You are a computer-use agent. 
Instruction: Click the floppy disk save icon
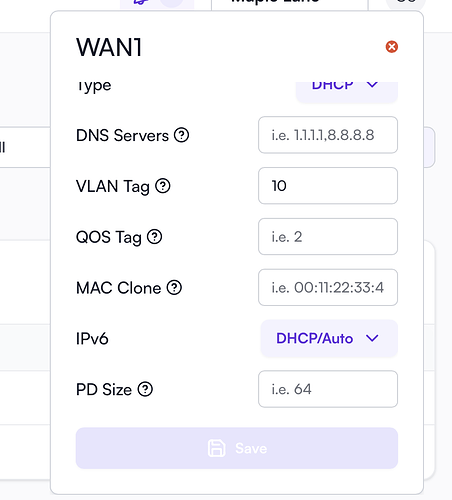click(217, 448)
